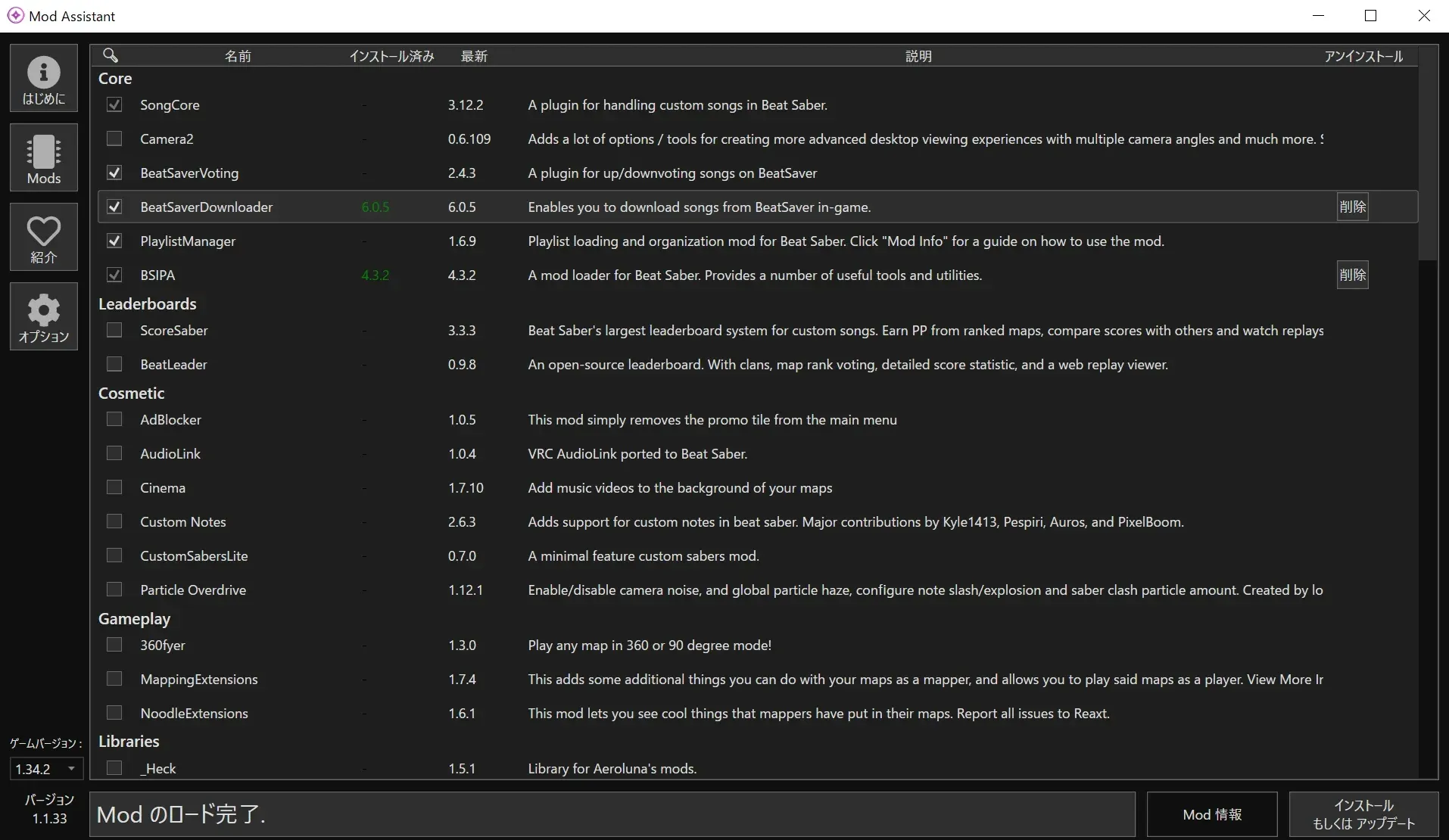
Task: Open the はじめに info page icon
Action: [x=44, y=79]
